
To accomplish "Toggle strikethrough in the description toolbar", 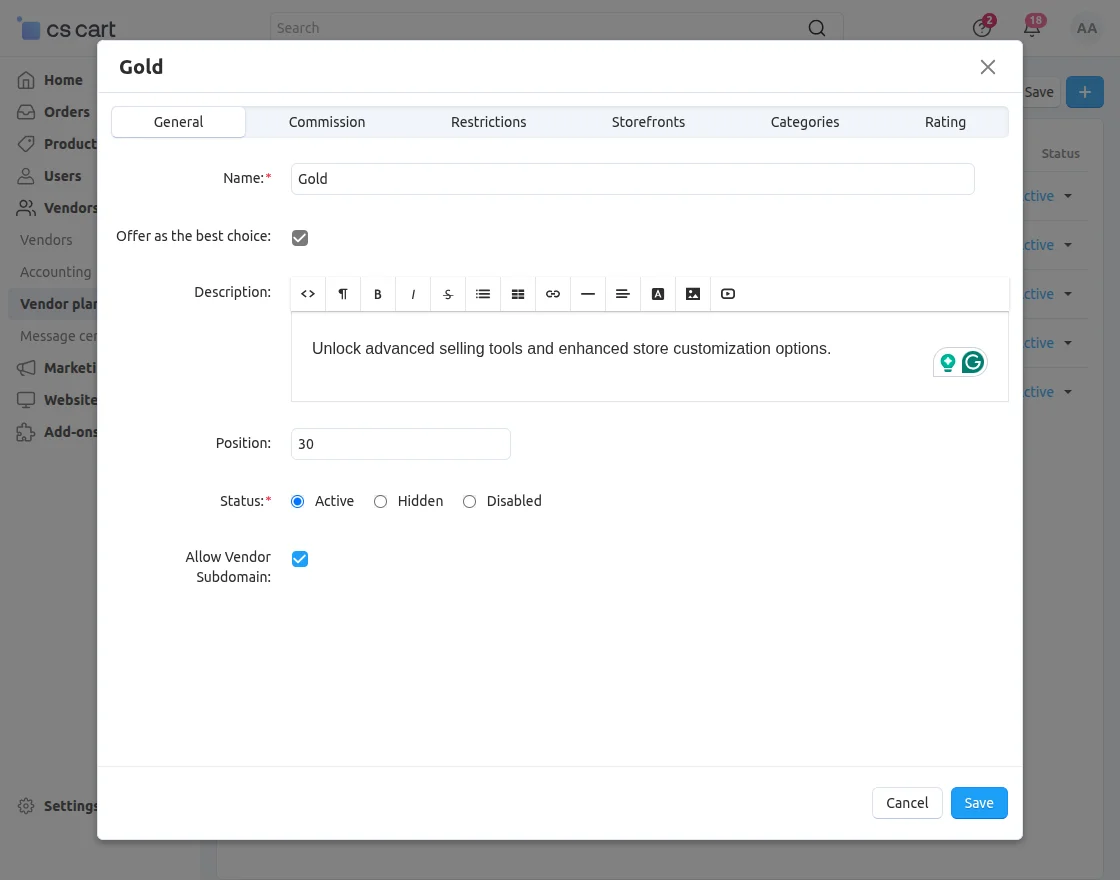I will coord(447,293).
